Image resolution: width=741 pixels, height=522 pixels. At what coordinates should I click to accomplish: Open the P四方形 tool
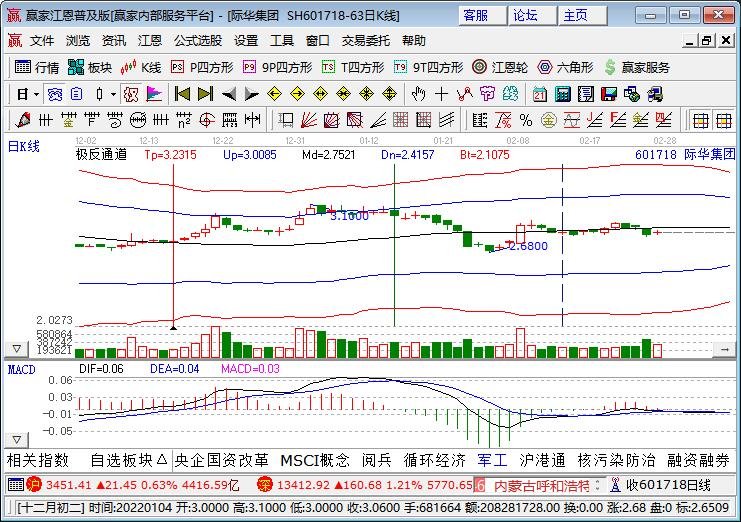[x=202, y=68]
